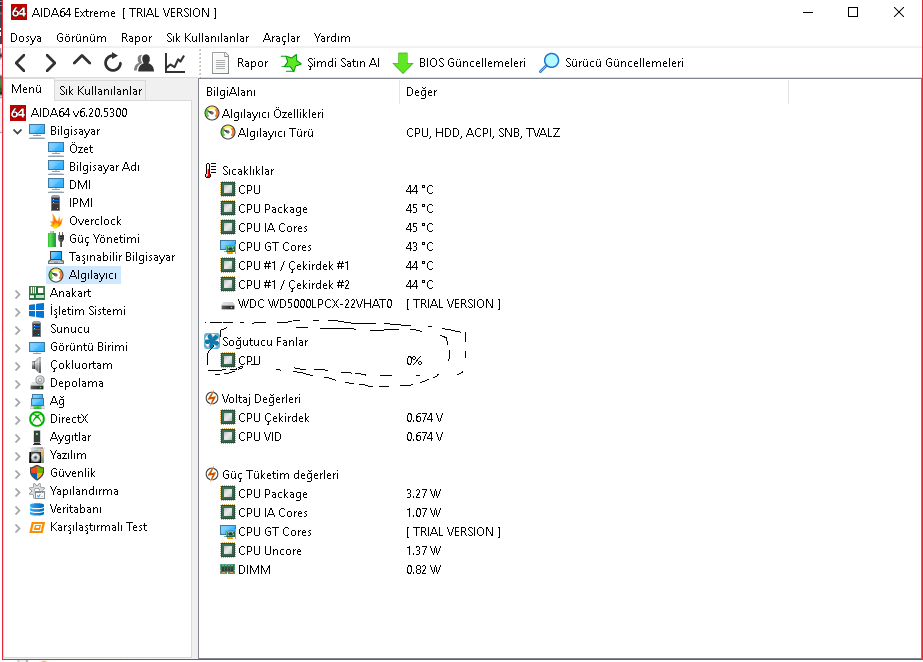Click the Anakart motherboard icon
923x662 pixels.
[x=36, y=293]
